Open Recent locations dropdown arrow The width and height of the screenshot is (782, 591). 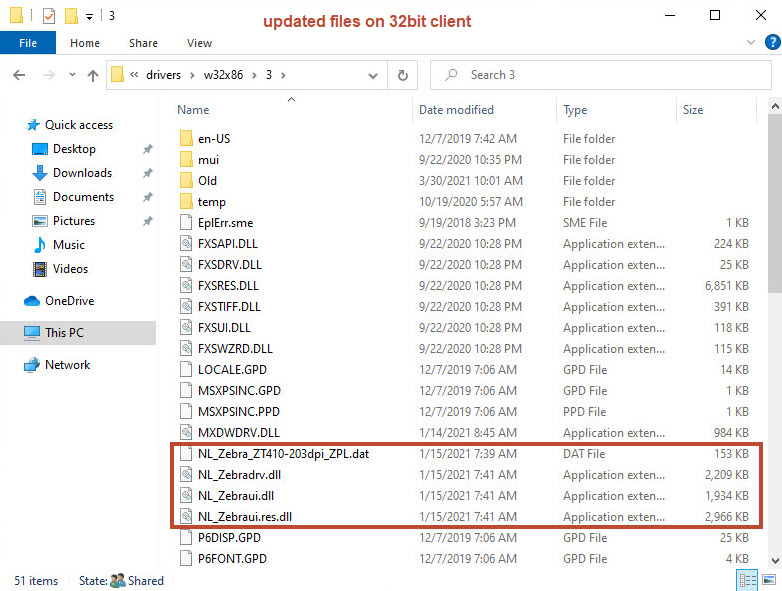coord(70,75)
